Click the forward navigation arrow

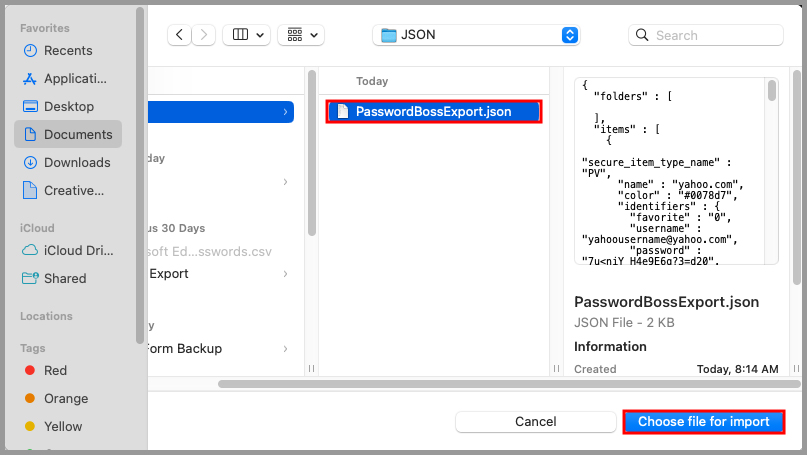point(205,35)
